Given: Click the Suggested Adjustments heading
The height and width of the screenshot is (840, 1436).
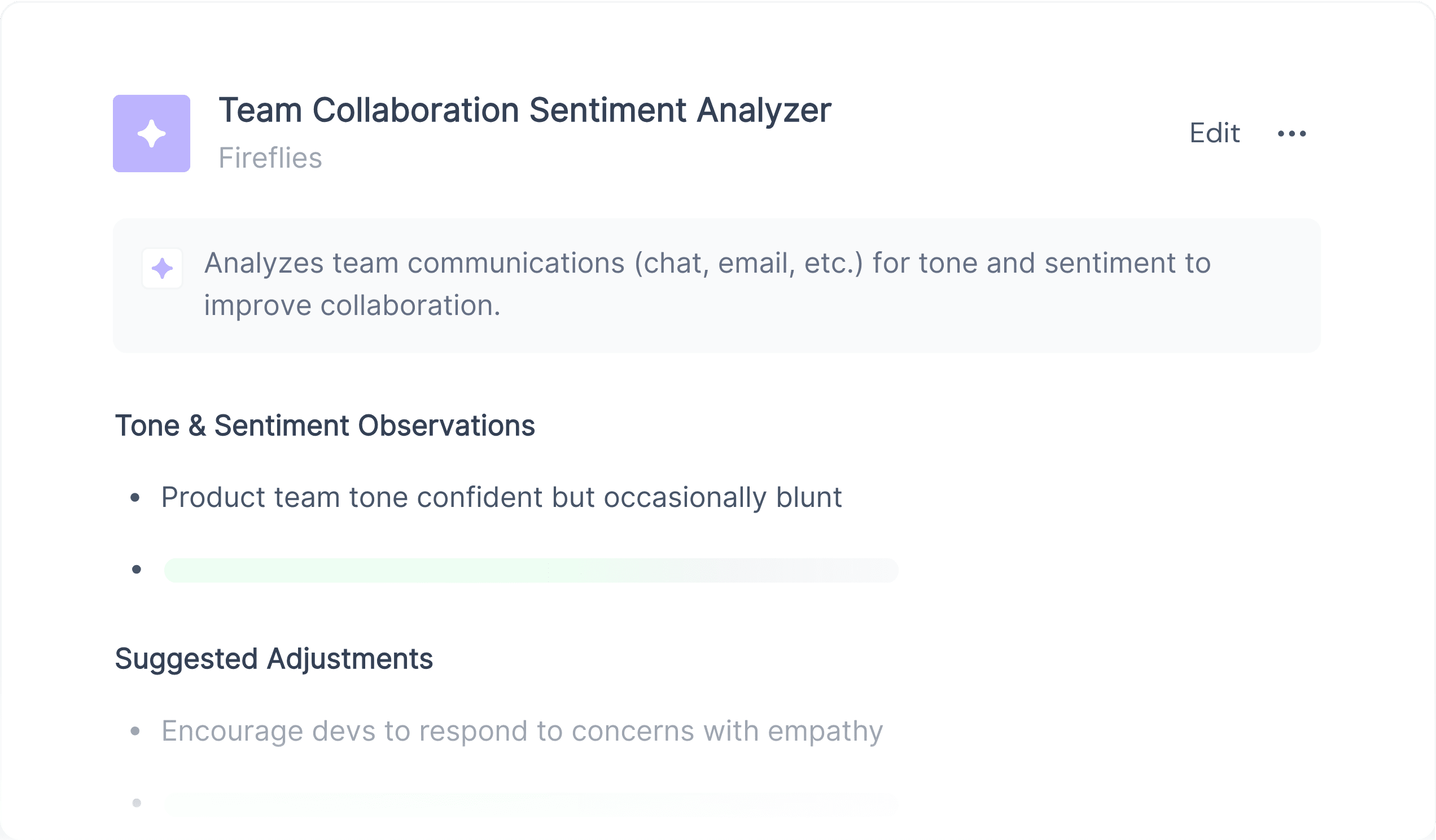Looking at the screenshot, I should click(x=274, y=659).
